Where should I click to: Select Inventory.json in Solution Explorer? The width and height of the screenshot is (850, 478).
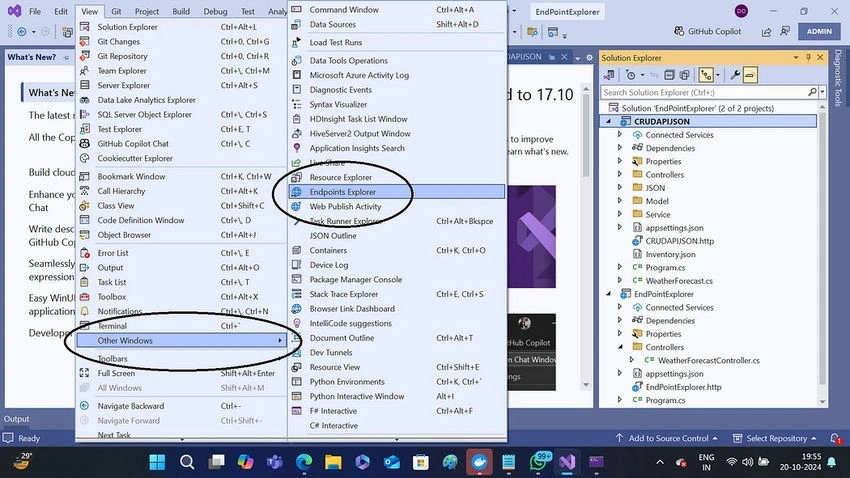pos(670,254)
